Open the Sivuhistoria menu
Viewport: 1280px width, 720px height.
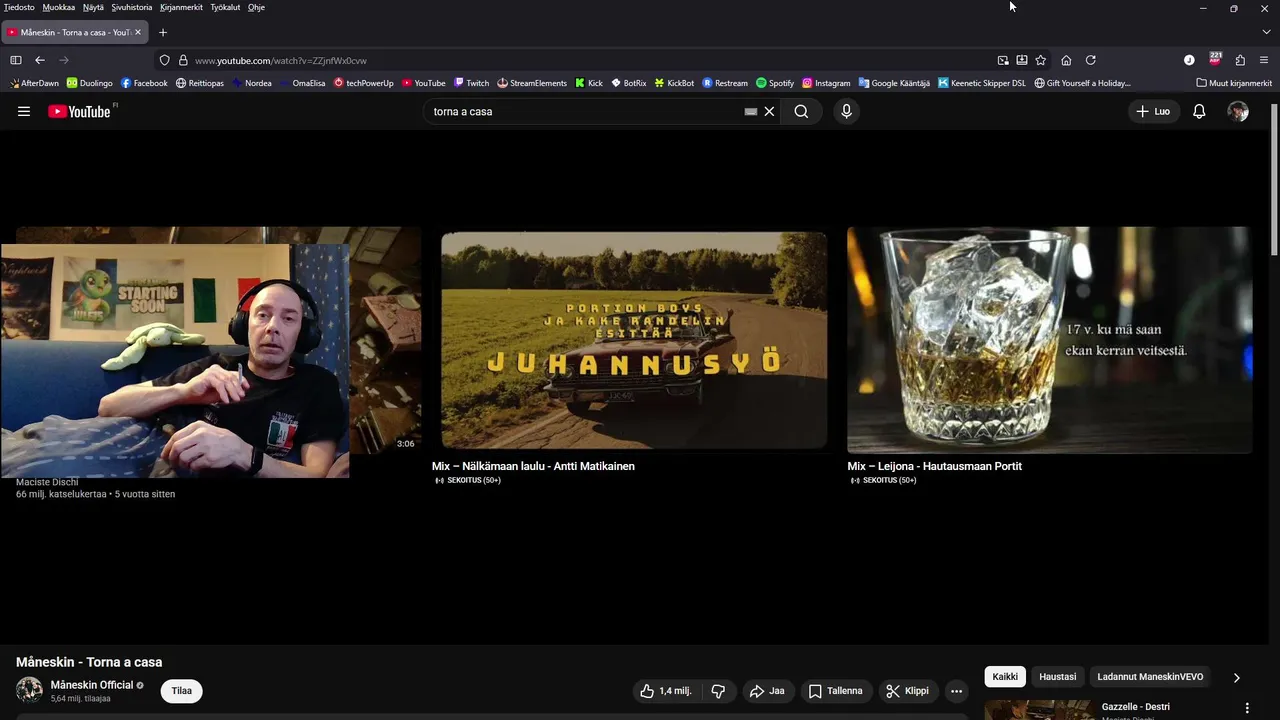coord(132,7)
